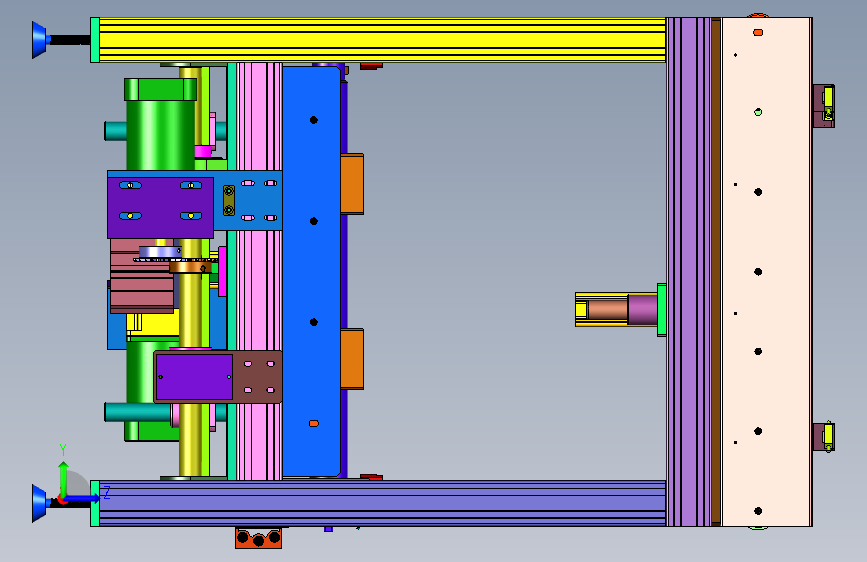
Task: Select the upper teal rod beside the motor
Action: pyautogui.click(x=115, y=131)
